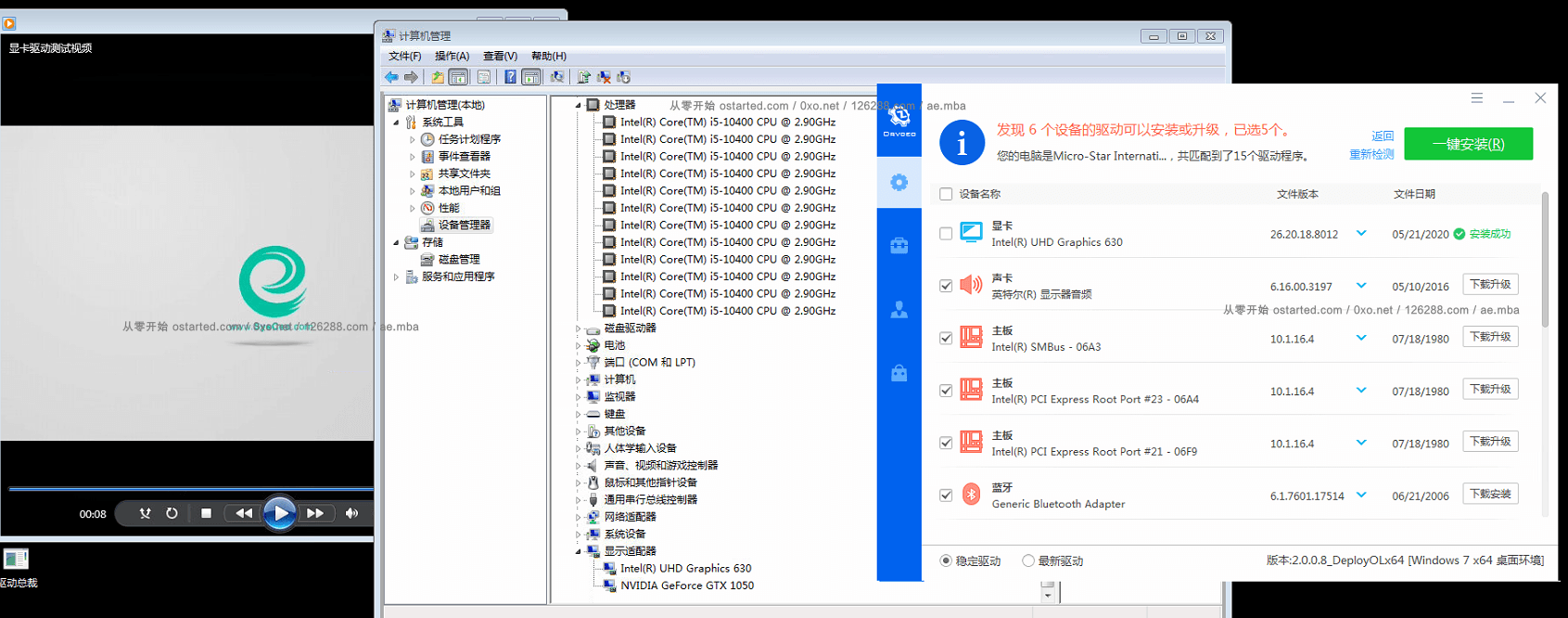The image size is (1568, 618).
Task: Click repeat icon in media player
Action: 172,513
